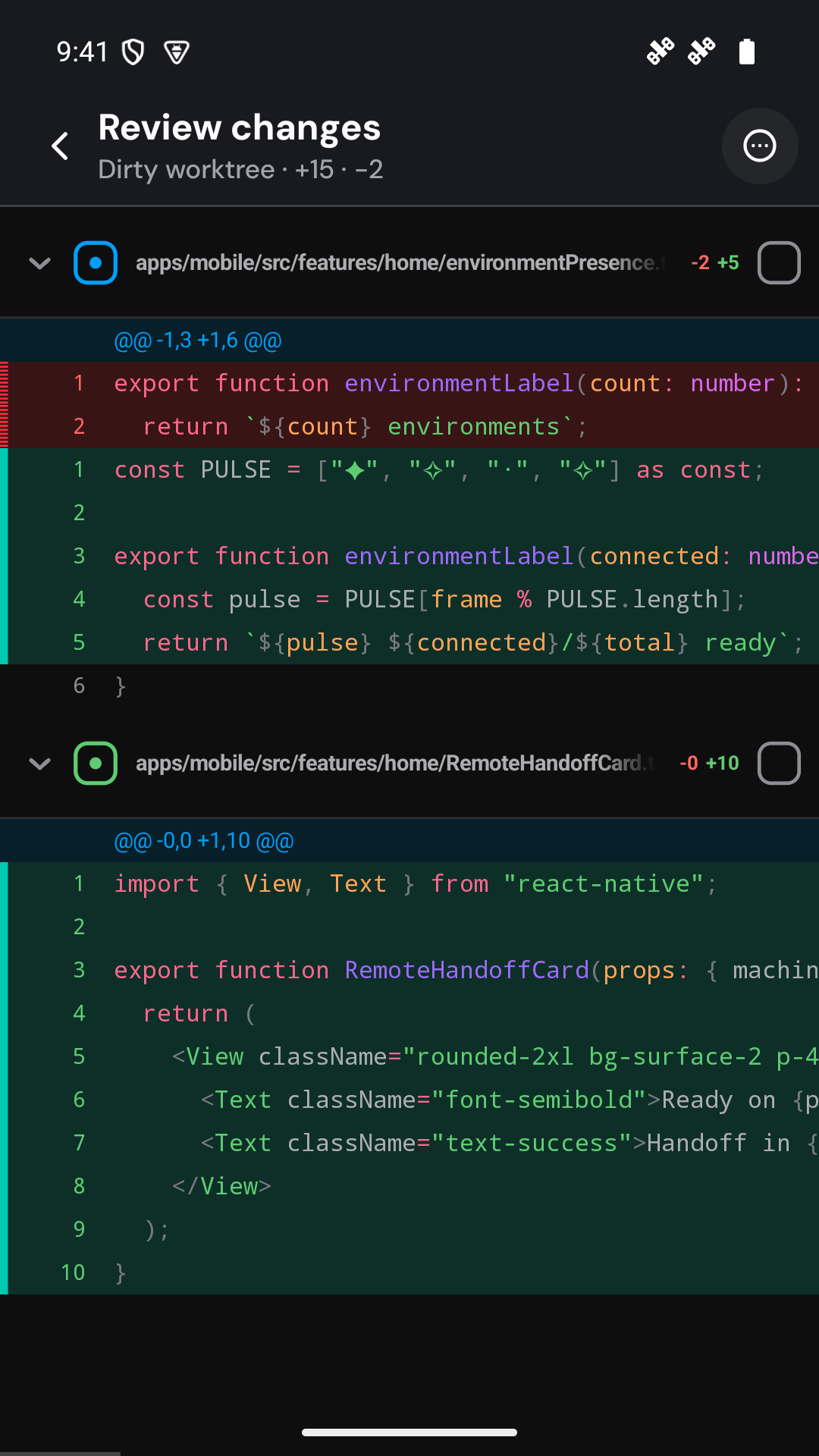Tap the 'Review changes' title
This screenshot has width=819, height=1456.
240,127
